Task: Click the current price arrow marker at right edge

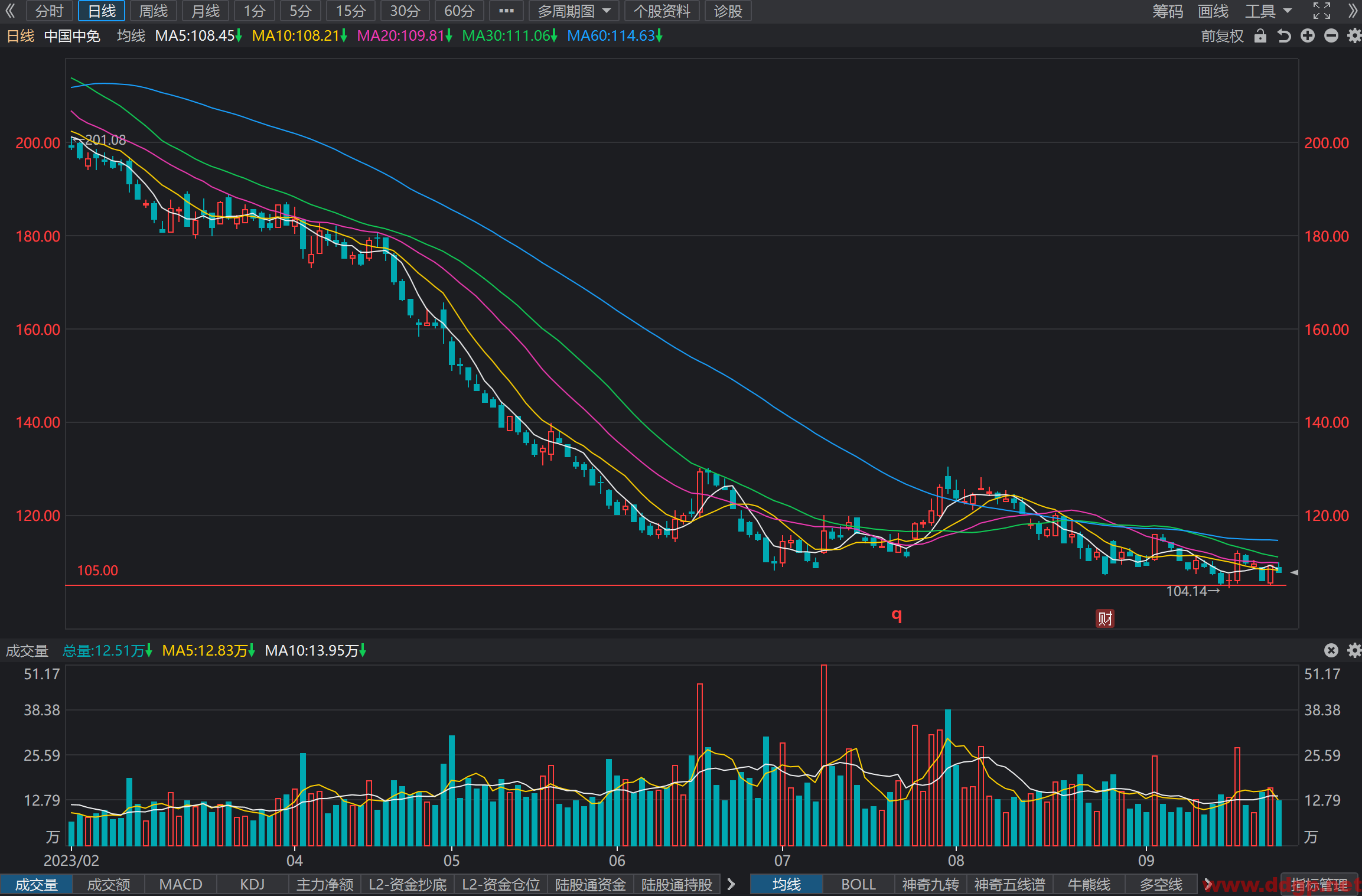Action: point(1294,572)
